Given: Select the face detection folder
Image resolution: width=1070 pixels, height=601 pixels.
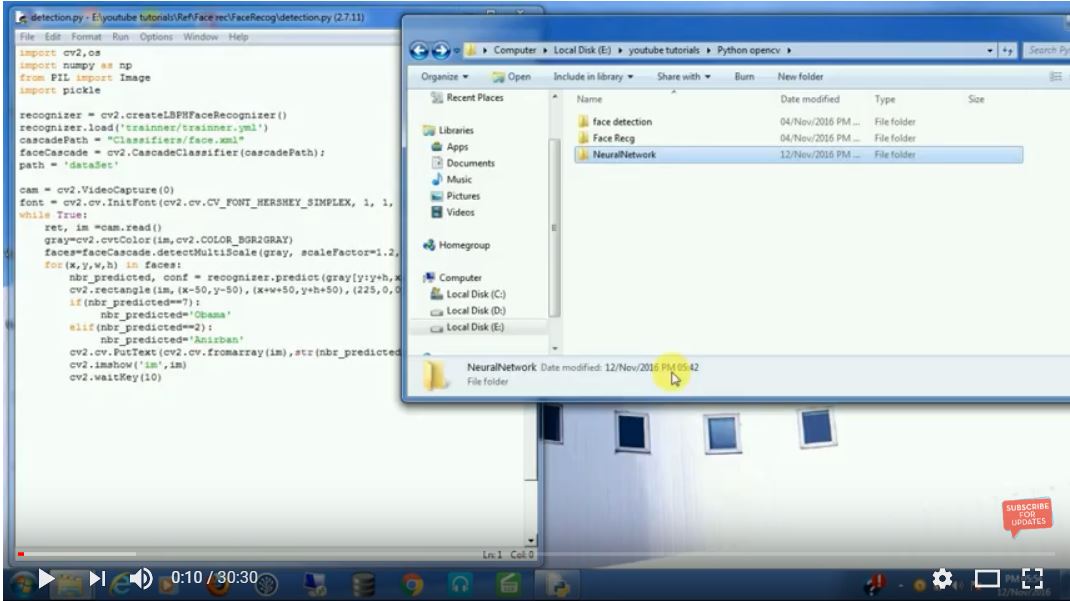Looking at the screenshot, I should tap(621, 122).
